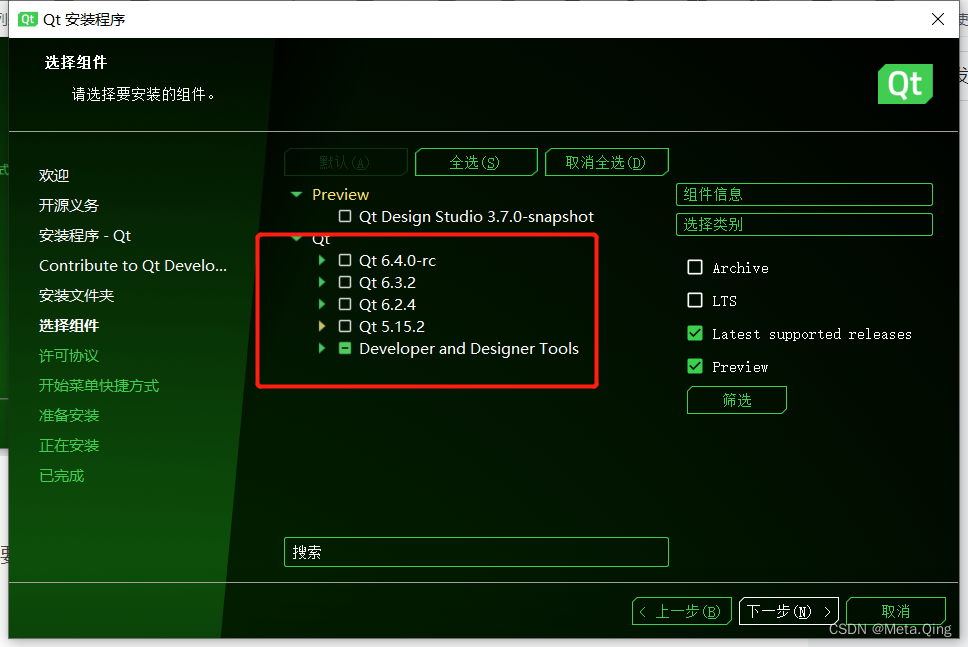Select the 准备安装 step in sidebar
968x647 pixels.
pyautogui.click(x=69, y=415)
